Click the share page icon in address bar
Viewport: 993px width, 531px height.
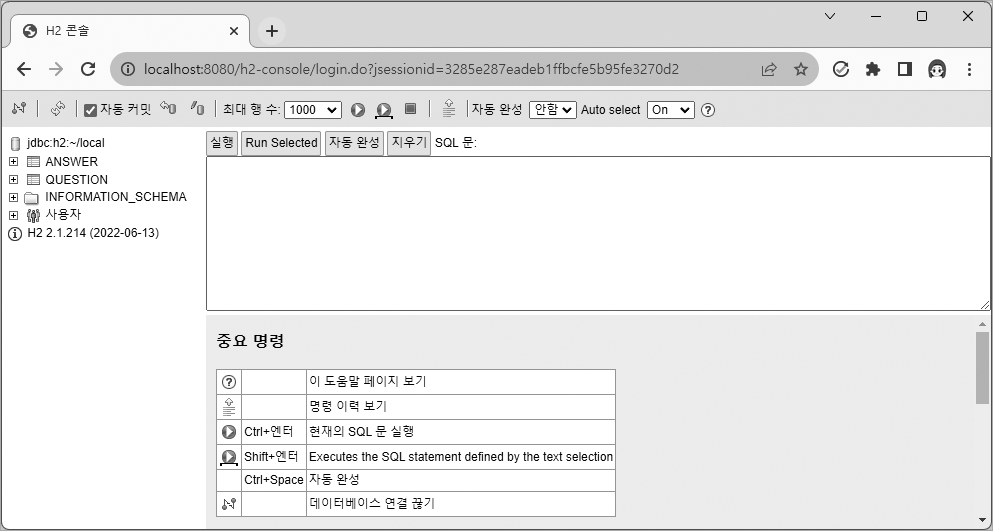point(769,69)
